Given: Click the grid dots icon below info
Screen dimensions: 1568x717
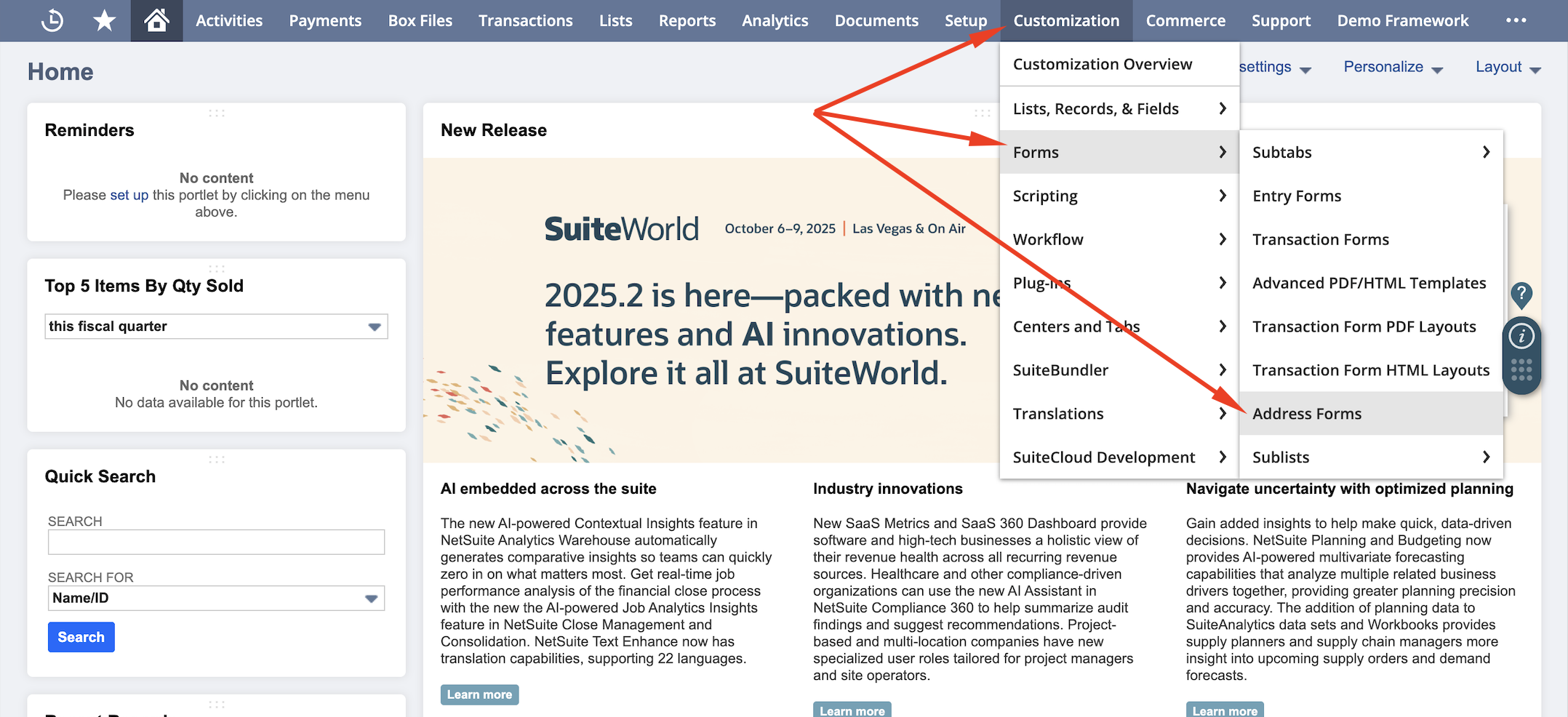Looking at the screenshot, I should tap(1521, 370).
